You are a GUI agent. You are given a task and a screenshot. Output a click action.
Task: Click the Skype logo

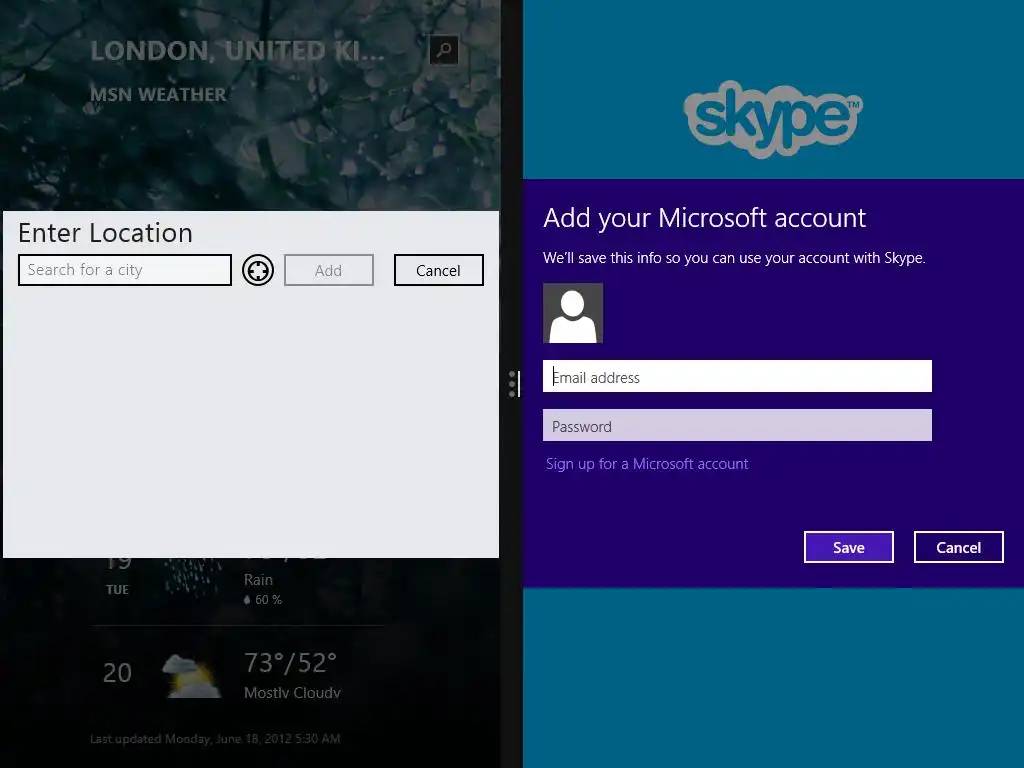[773, 119]
